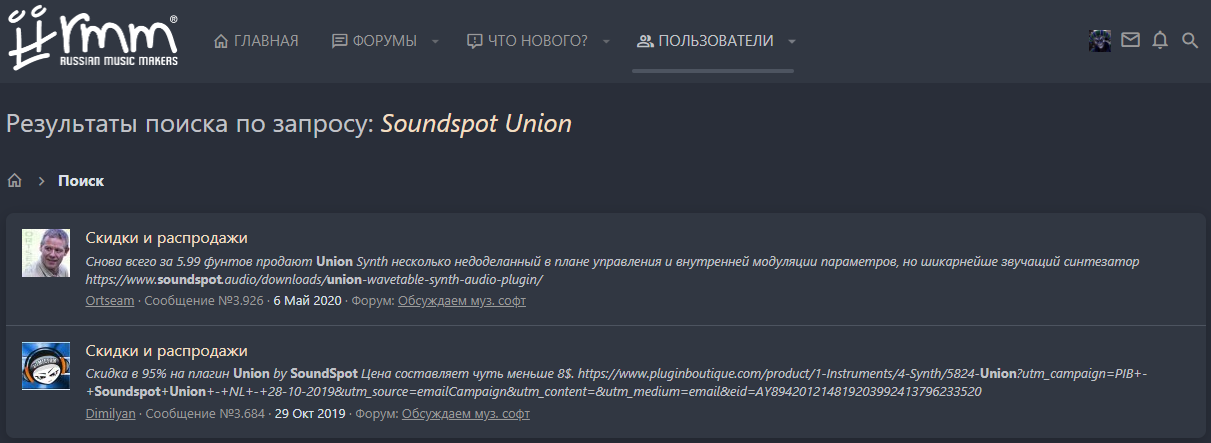Open the notifications bell icon
This screenshot has height=443, width=1211.
[x=1160, y=41]
